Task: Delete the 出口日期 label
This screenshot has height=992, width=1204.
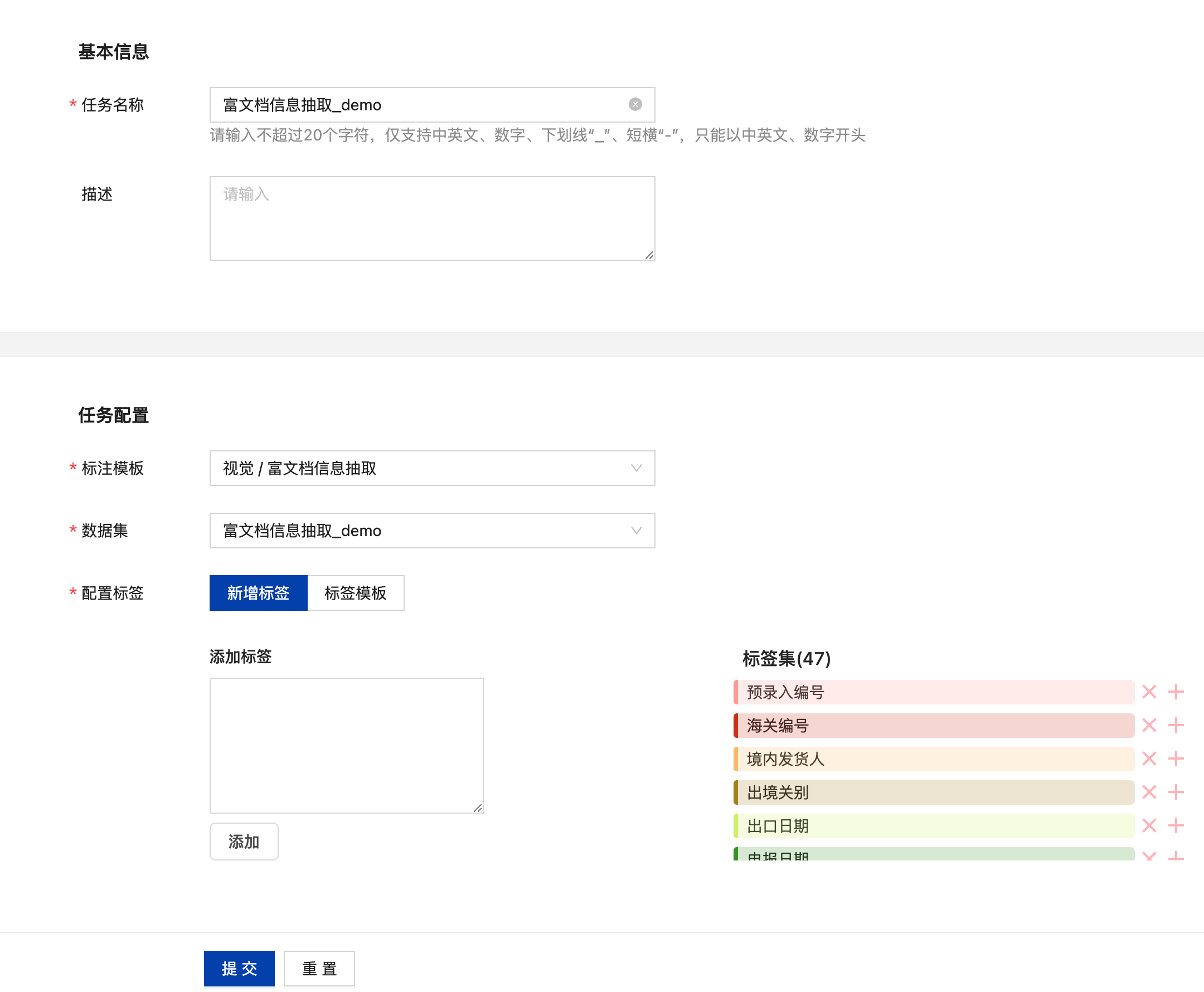Action: [x=1149, y=826]
